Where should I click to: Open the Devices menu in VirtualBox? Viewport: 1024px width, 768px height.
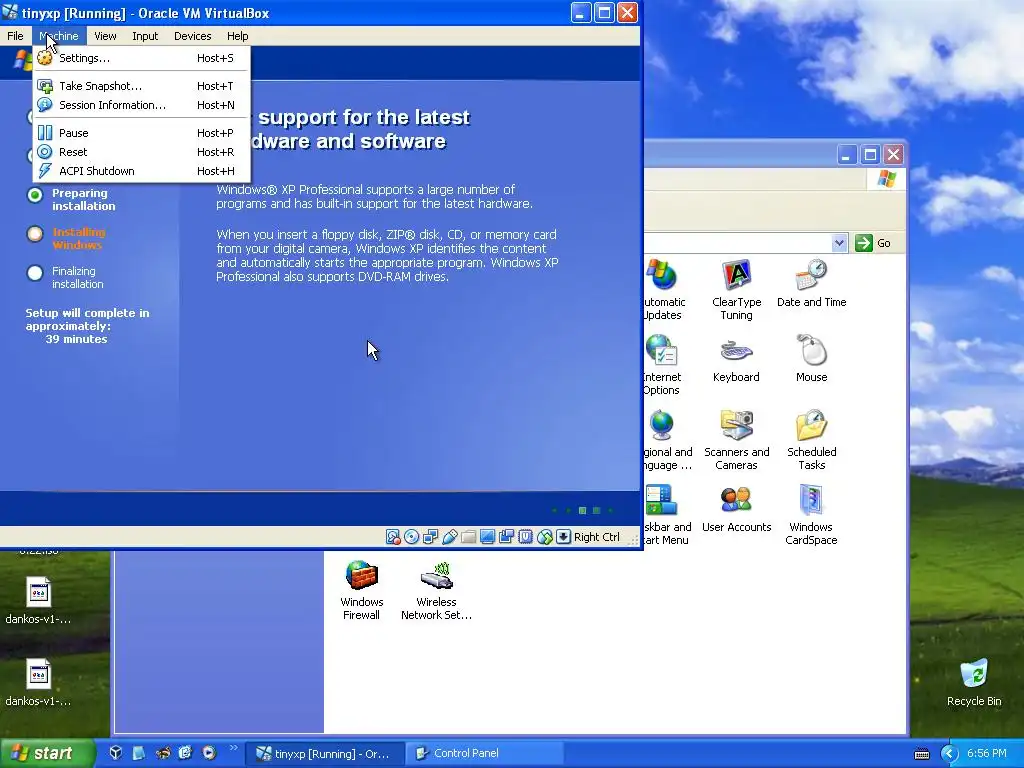(193, 36)
